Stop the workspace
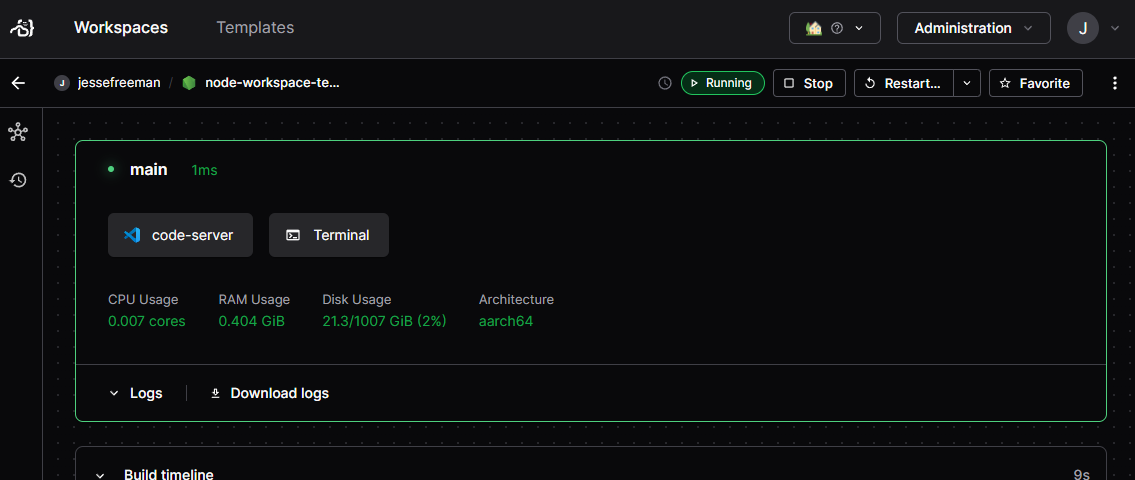Image resolution: width=1135 pixels, height=480 pixels. click(x=809, y=83)
